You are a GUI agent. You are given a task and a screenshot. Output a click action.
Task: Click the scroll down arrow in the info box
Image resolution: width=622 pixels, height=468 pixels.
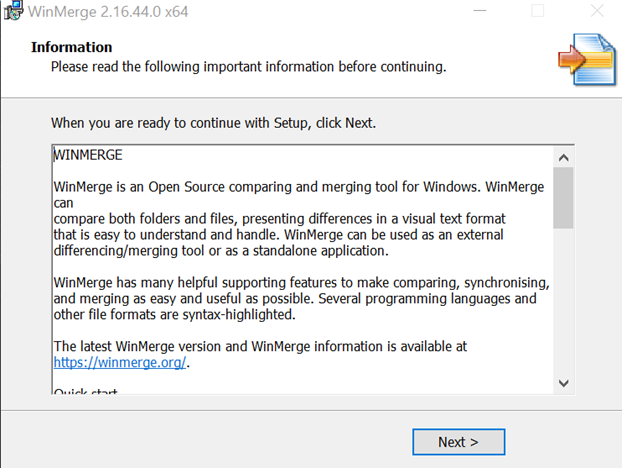coord(563,383)
